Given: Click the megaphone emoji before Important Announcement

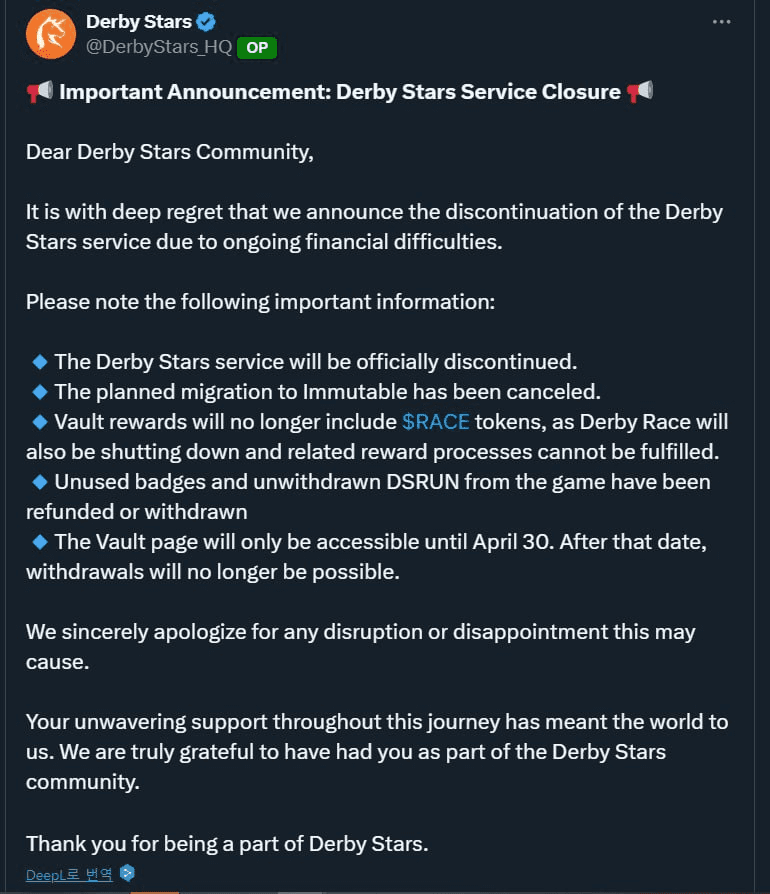Looking at the screenshot, I should [40, 91].
